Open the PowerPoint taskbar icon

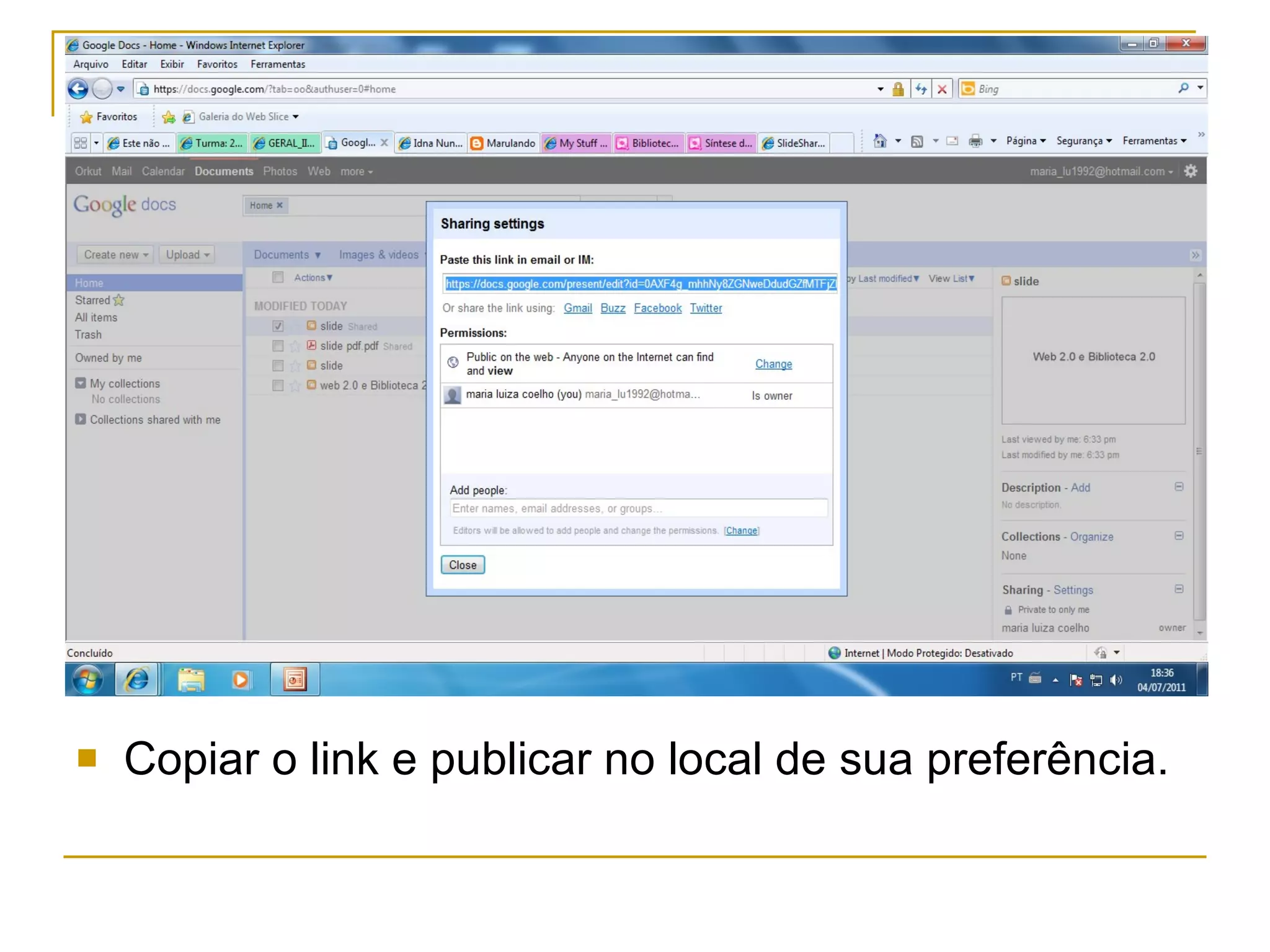(x=295, y=680)
